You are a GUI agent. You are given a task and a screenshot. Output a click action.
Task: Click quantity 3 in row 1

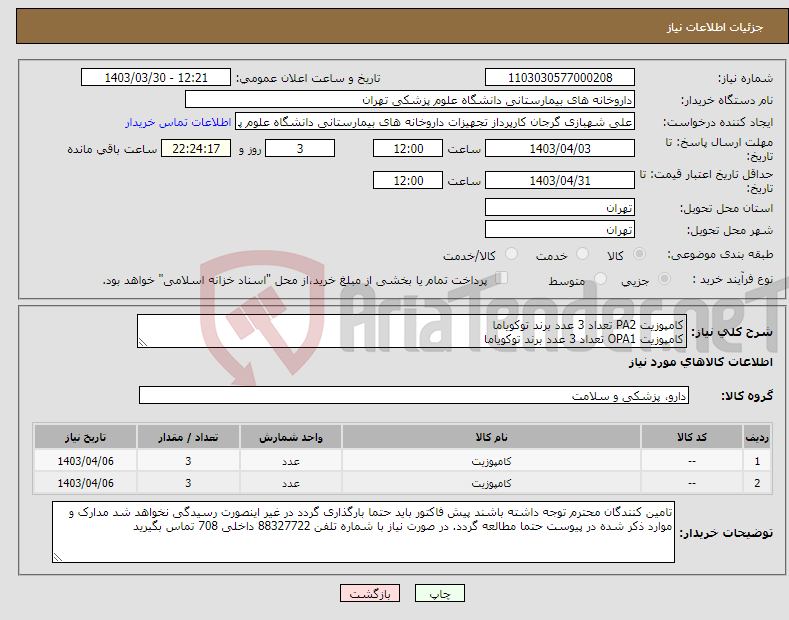pos(188,461)
